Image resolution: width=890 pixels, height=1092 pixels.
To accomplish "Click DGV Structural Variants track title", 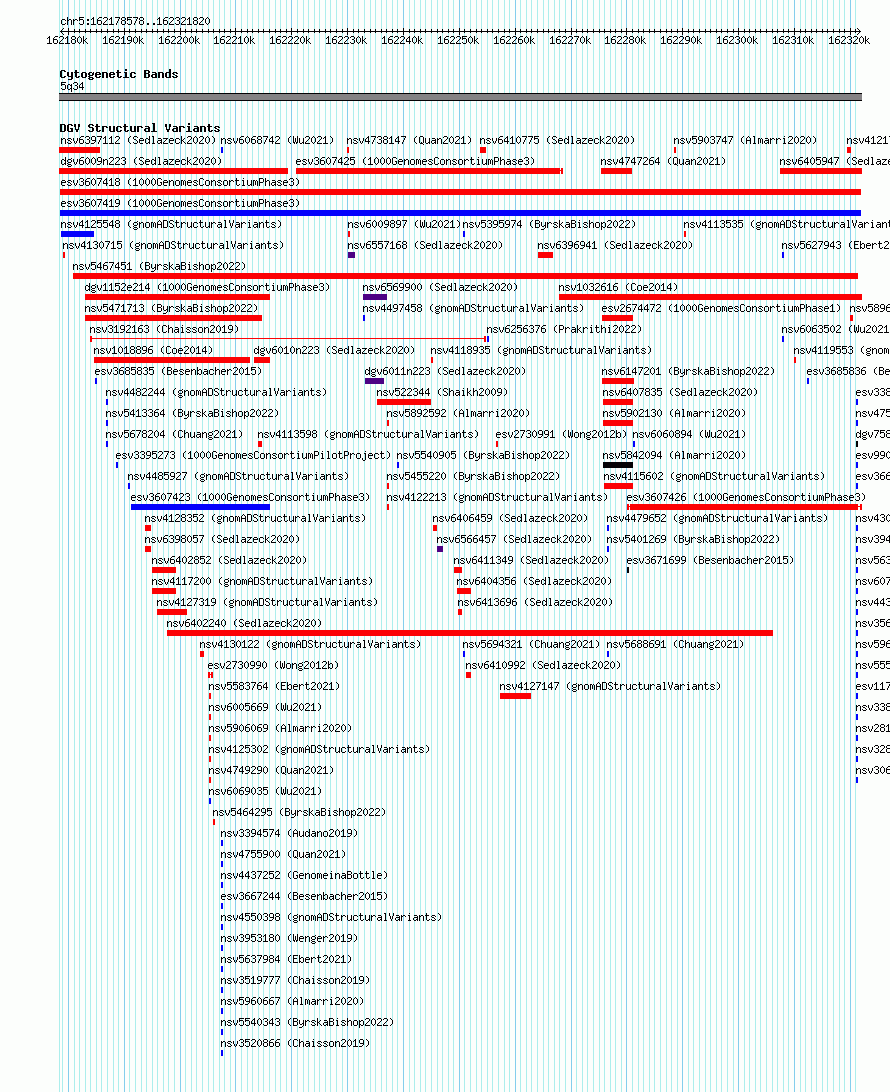I will pyautogui.click(x=140, y=128).
